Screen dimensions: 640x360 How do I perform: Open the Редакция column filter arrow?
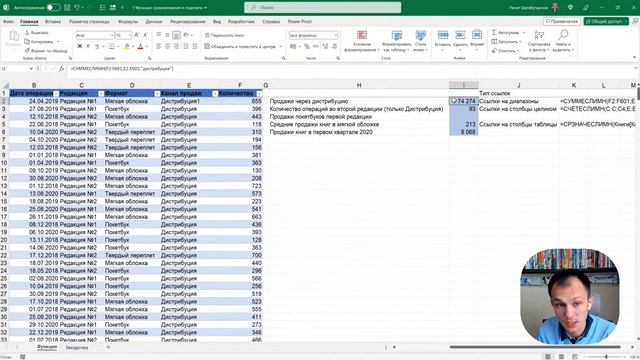[x=101, y=93]
